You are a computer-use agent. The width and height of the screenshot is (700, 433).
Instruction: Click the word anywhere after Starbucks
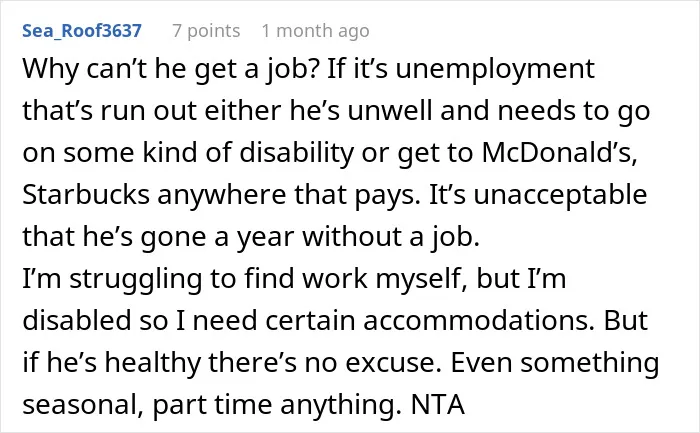click(221, 196)
